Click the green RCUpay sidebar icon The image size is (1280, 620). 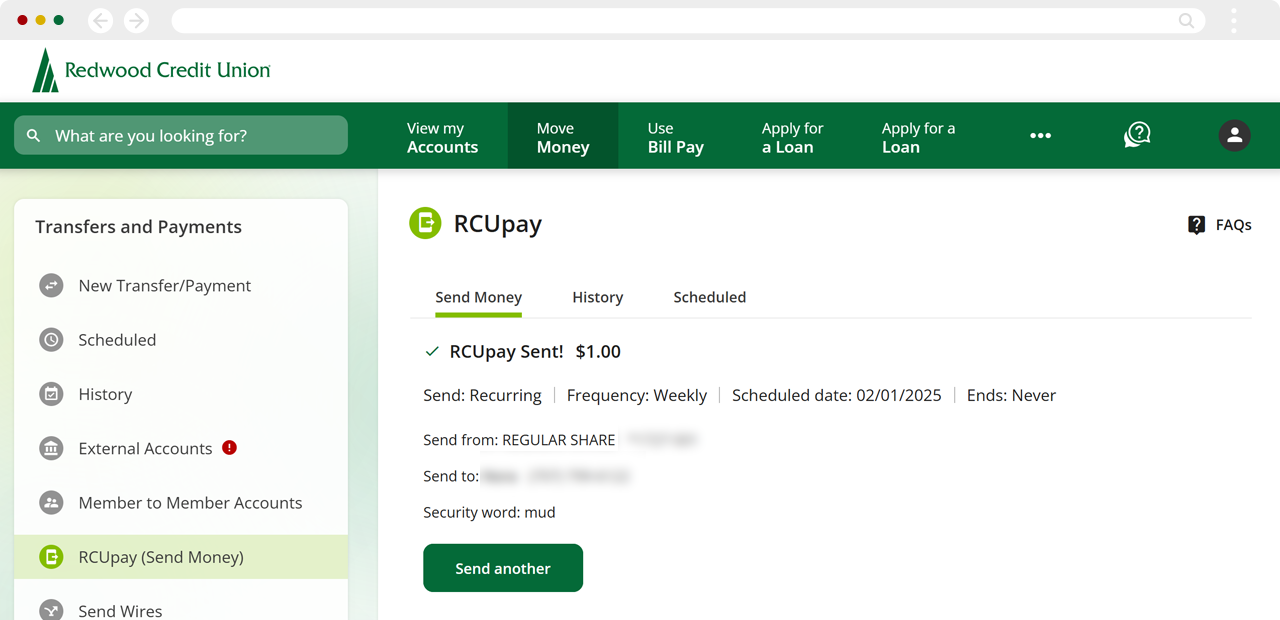click(51, 557)
